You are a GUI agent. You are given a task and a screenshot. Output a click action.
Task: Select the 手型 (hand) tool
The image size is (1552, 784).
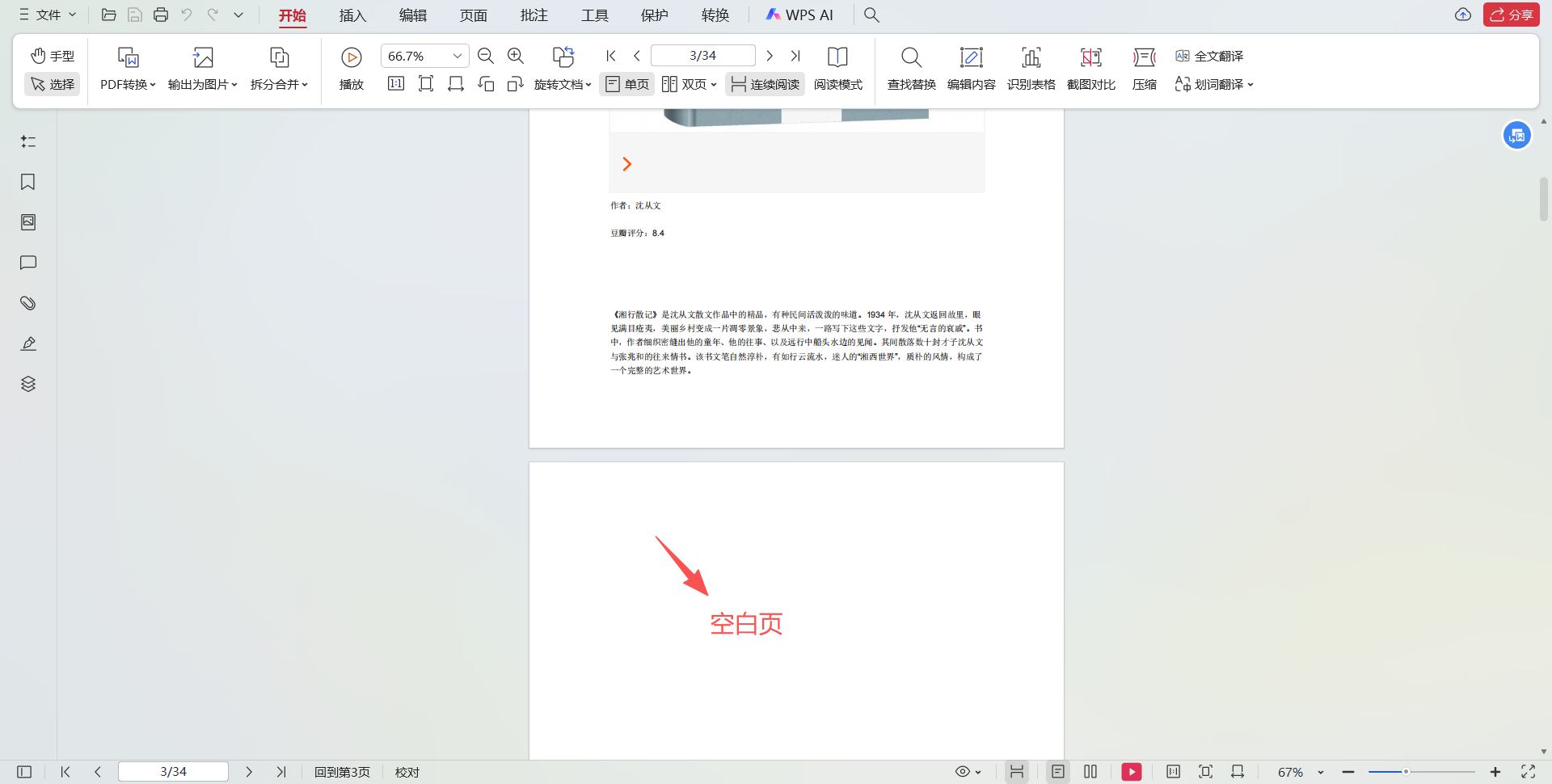[x=52, y=55]
